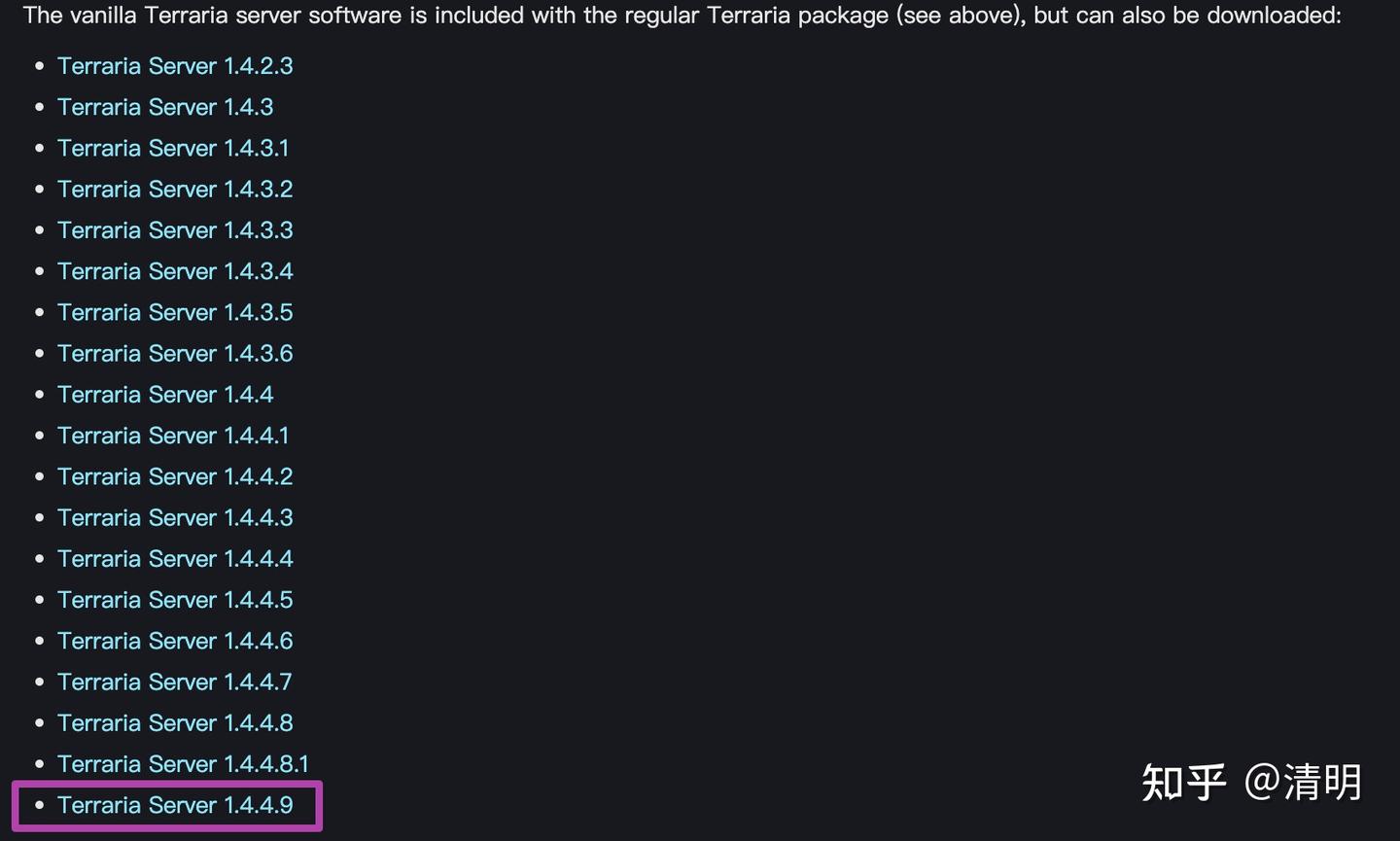Image resolution: width=1400 pixels, height=841 pixels.
Task: Open the Terraria Server 1.4.4.3 link
Action: [x=175, y=517]
